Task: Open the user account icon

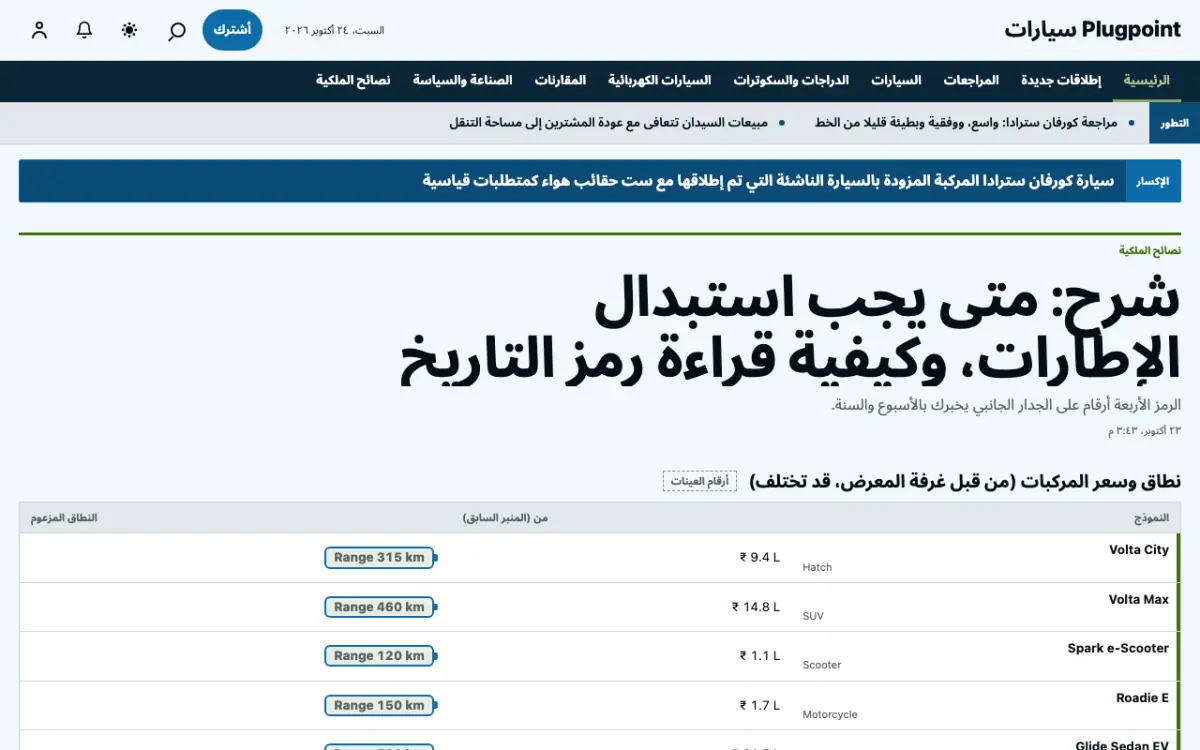Action: [x=39, y=30]
